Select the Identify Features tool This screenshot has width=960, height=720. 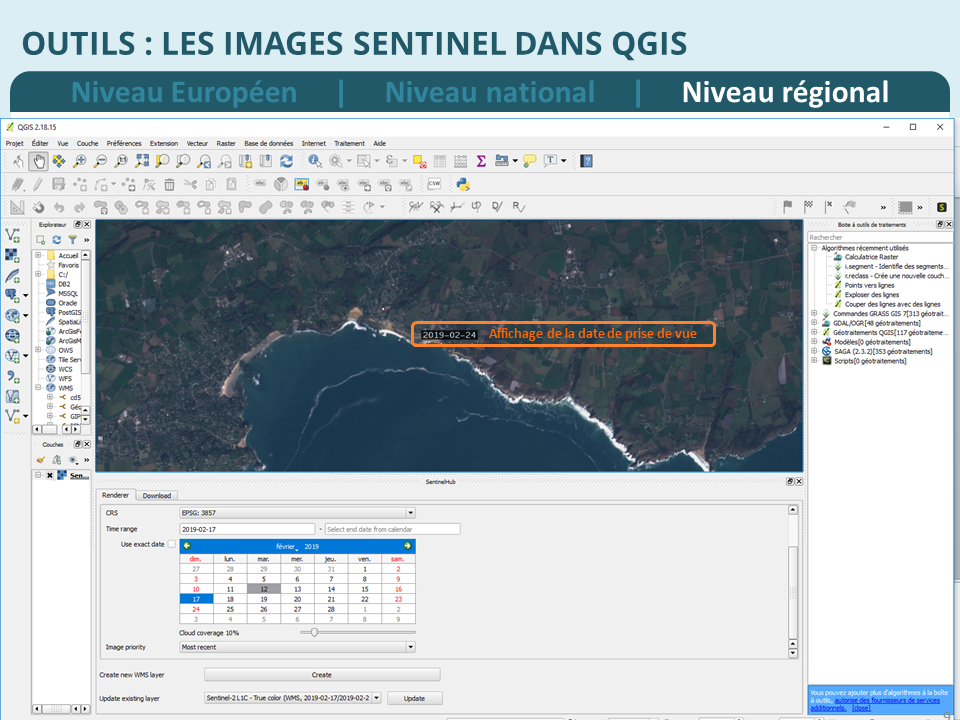315,161
